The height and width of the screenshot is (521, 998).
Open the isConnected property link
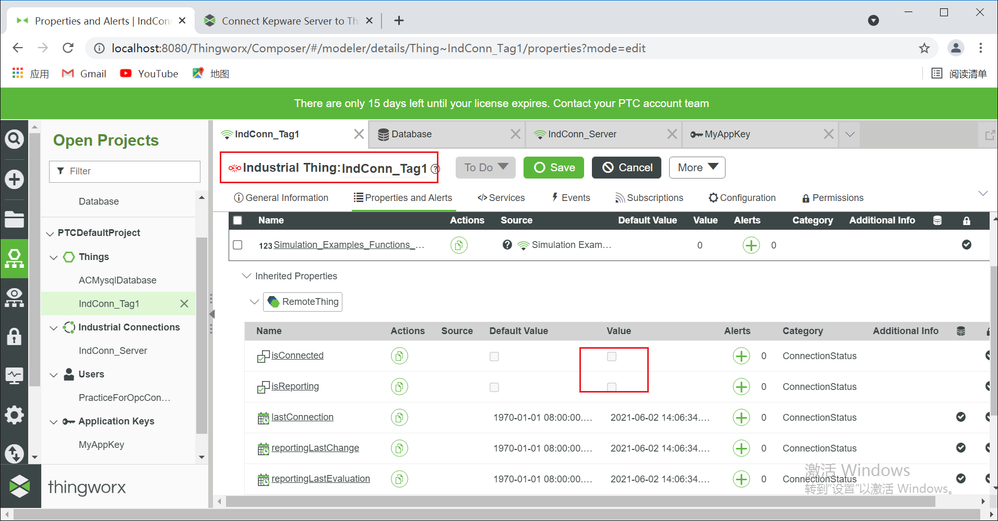pyautogui.click(x=297, y=356)
